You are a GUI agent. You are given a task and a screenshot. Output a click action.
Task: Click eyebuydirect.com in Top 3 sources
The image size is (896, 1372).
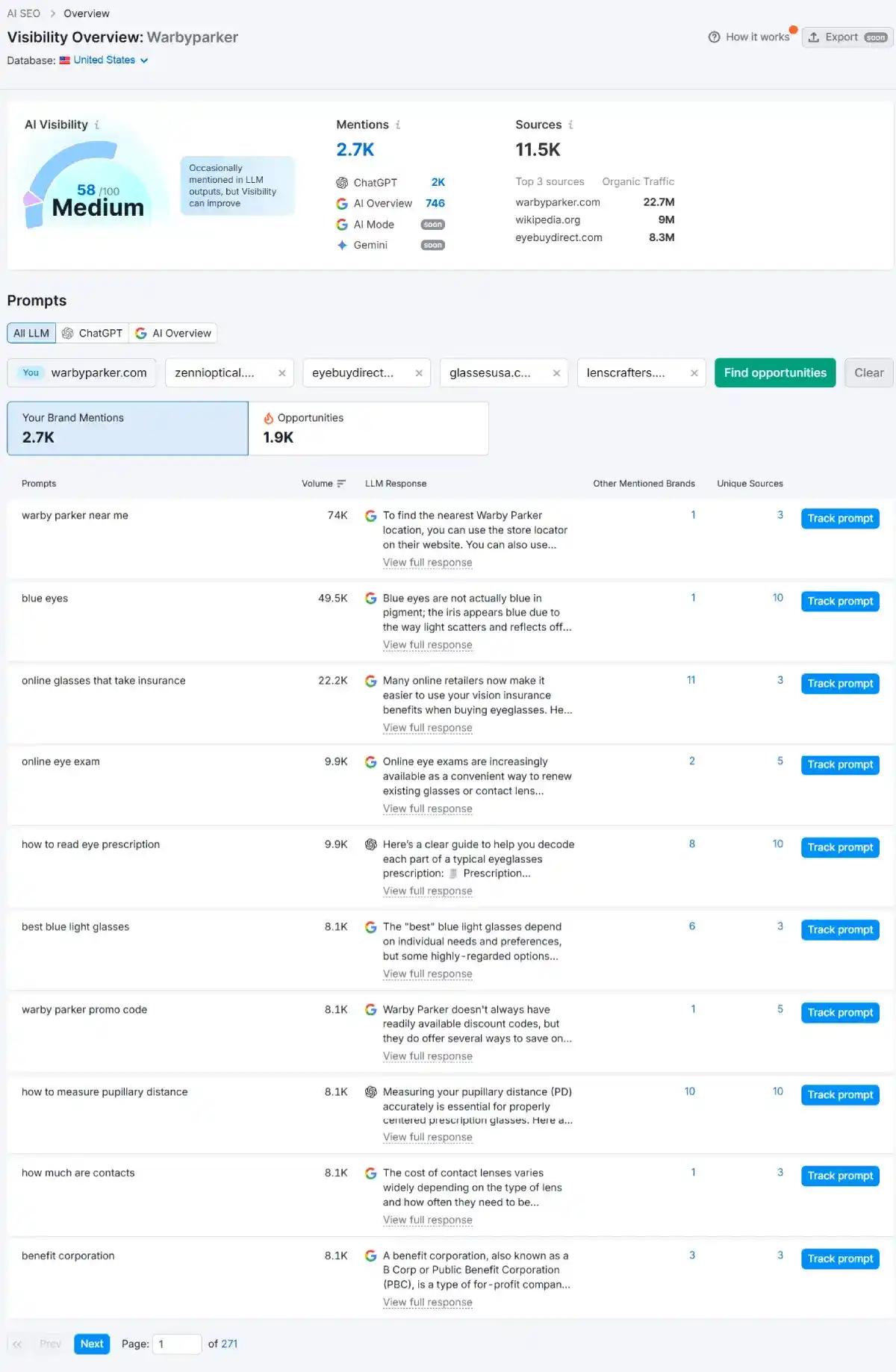click(559, 238)
